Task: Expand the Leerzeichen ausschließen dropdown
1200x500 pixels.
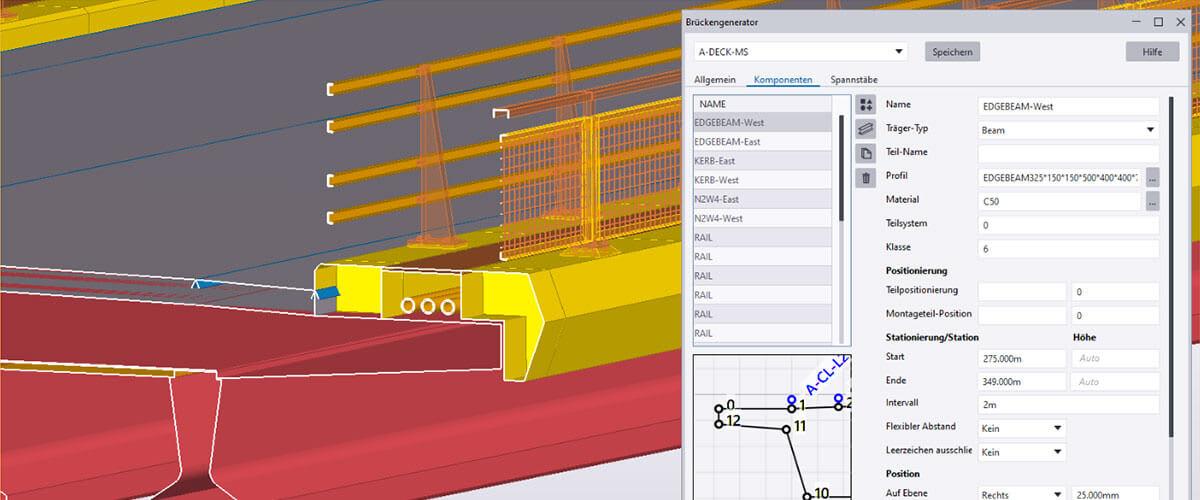Action: 1021,452
